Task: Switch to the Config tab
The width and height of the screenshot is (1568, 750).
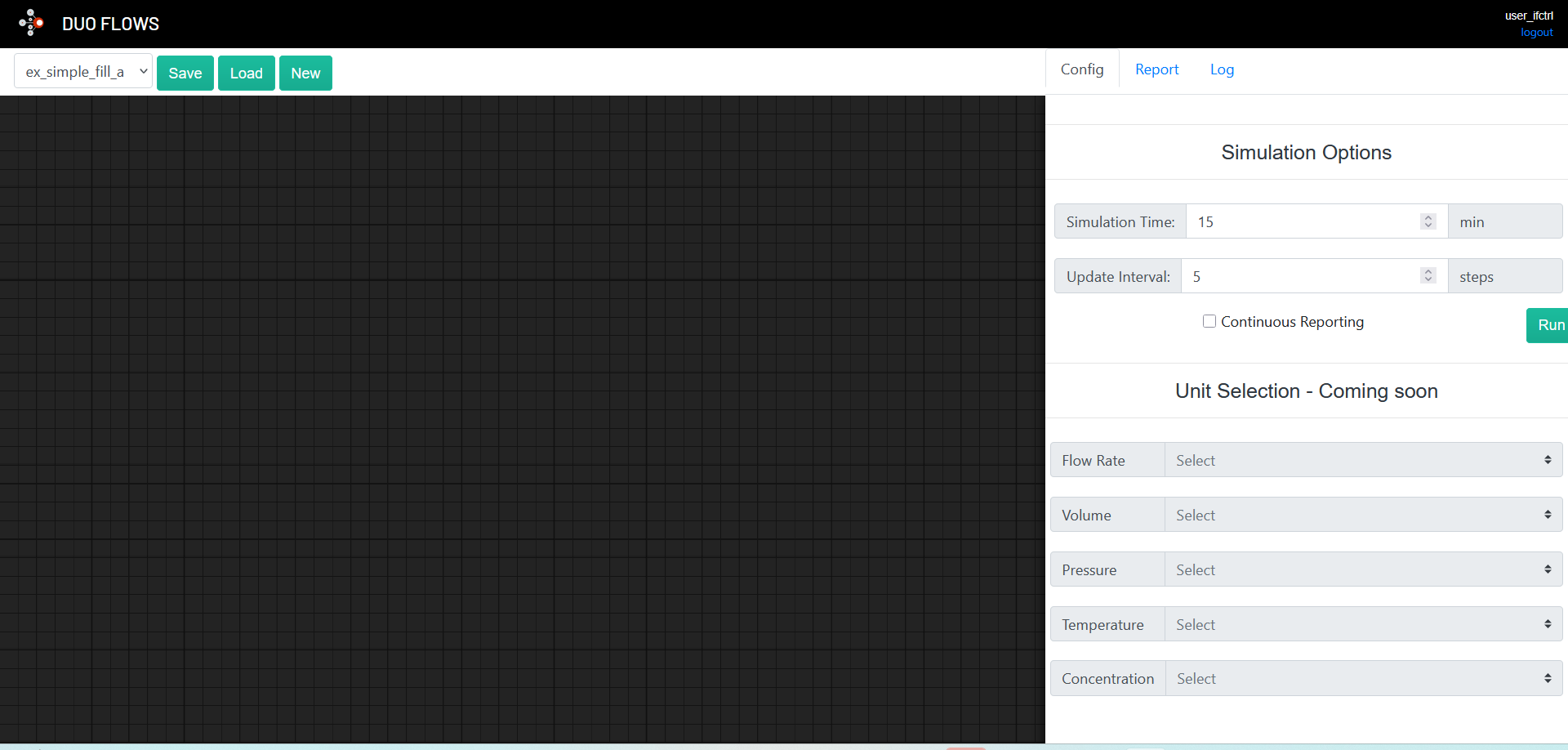Action: click(1082, 69)
